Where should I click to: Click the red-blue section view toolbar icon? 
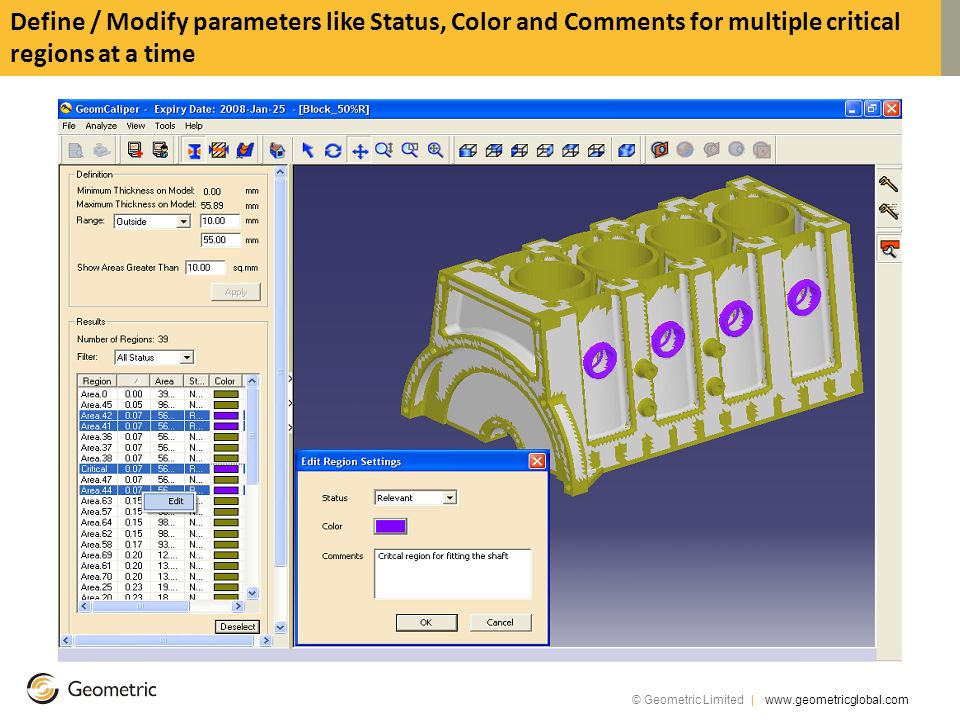(x=659, y=149)
